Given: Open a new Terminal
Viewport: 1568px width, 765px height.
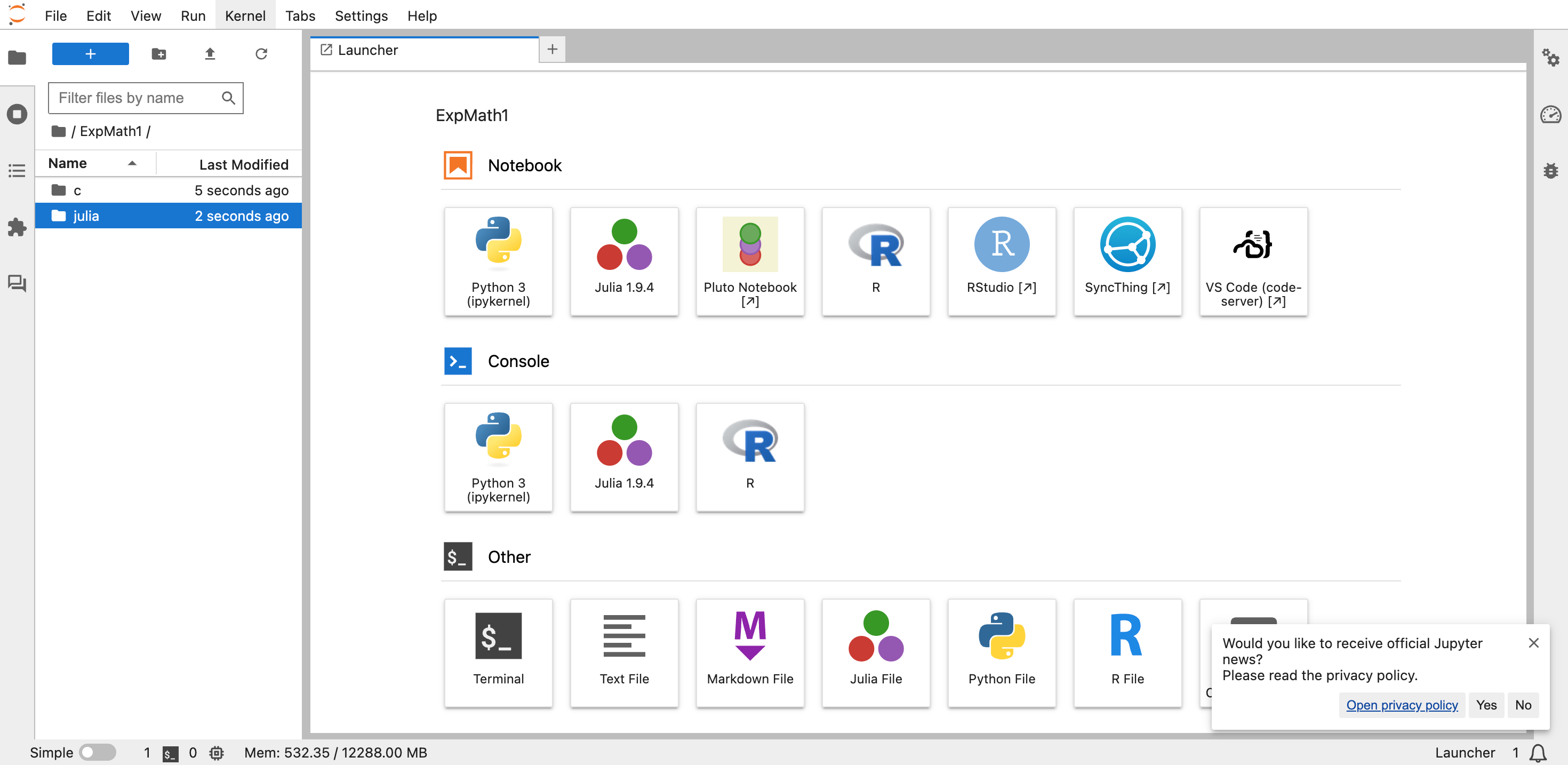Looking at the screenshot, I should tap(499, 653).
